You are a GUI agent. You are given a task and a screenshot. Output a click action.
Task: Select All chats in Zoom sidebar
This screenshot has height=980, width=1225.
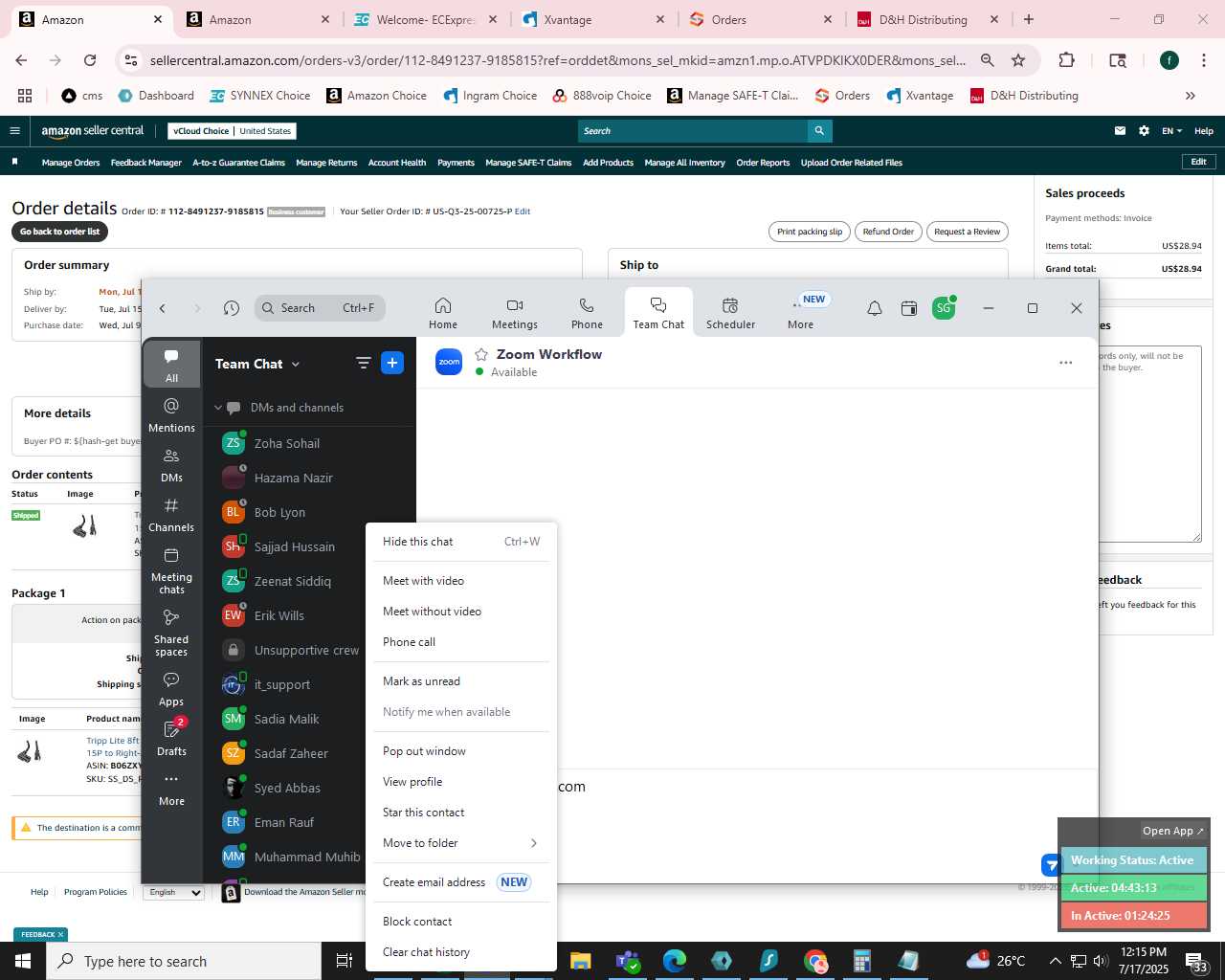click(171, 365)
